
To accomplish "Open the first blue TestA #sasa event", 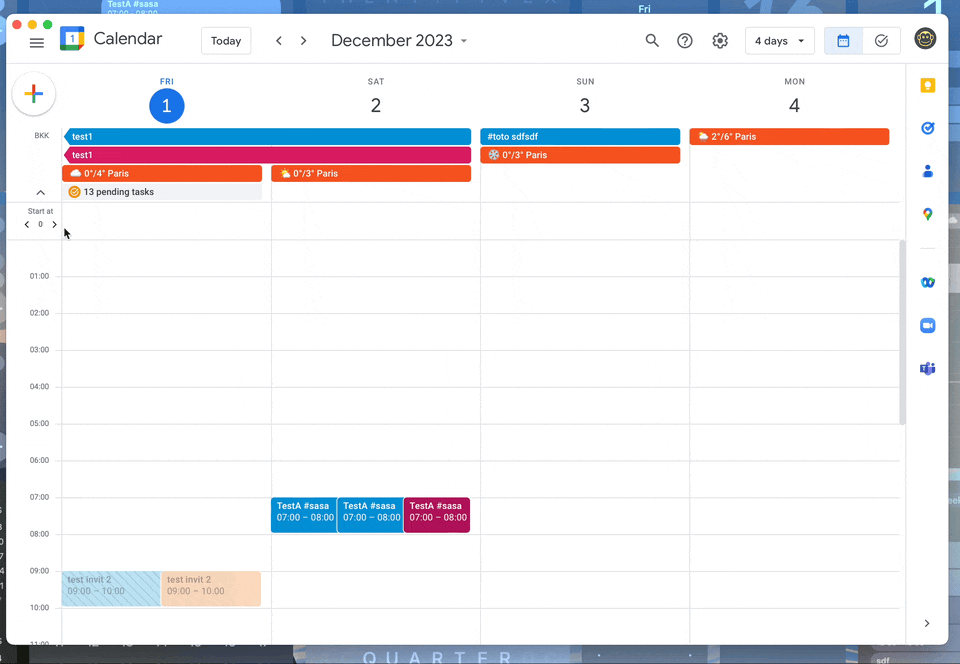I will pyautogui.click(x=304, y=515).
